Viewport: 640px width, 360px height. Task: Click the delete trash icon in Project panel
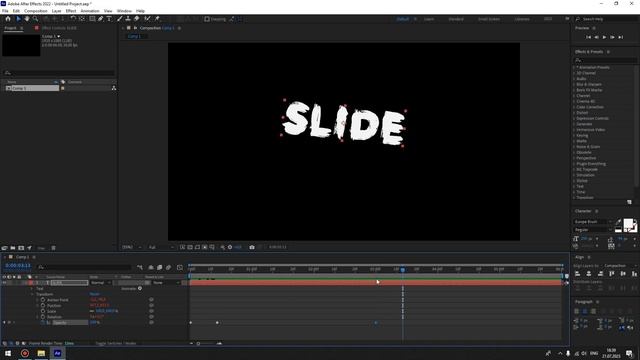click(x=53, y=248)
